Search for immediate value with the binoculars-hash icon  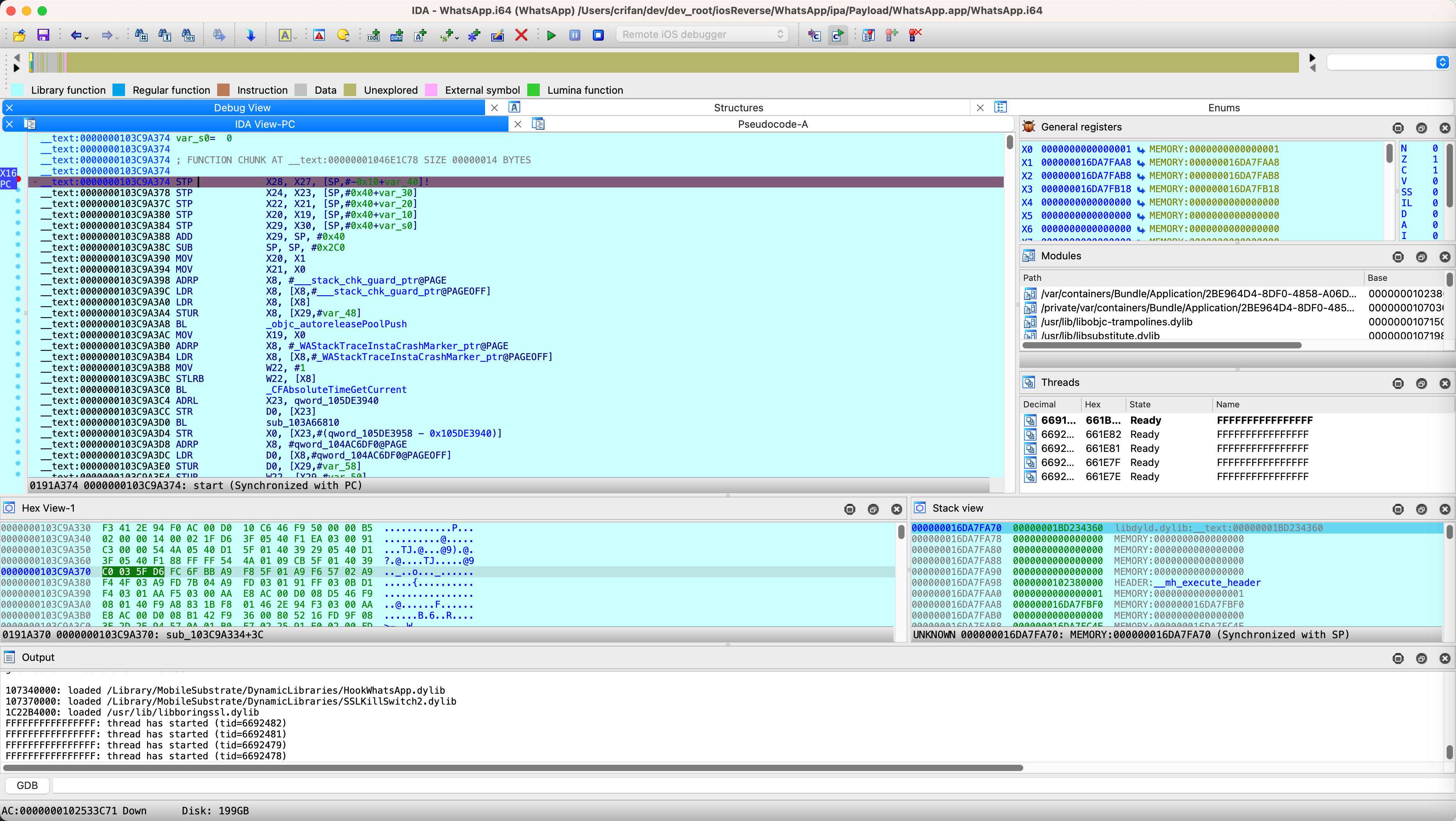[141, 35]
